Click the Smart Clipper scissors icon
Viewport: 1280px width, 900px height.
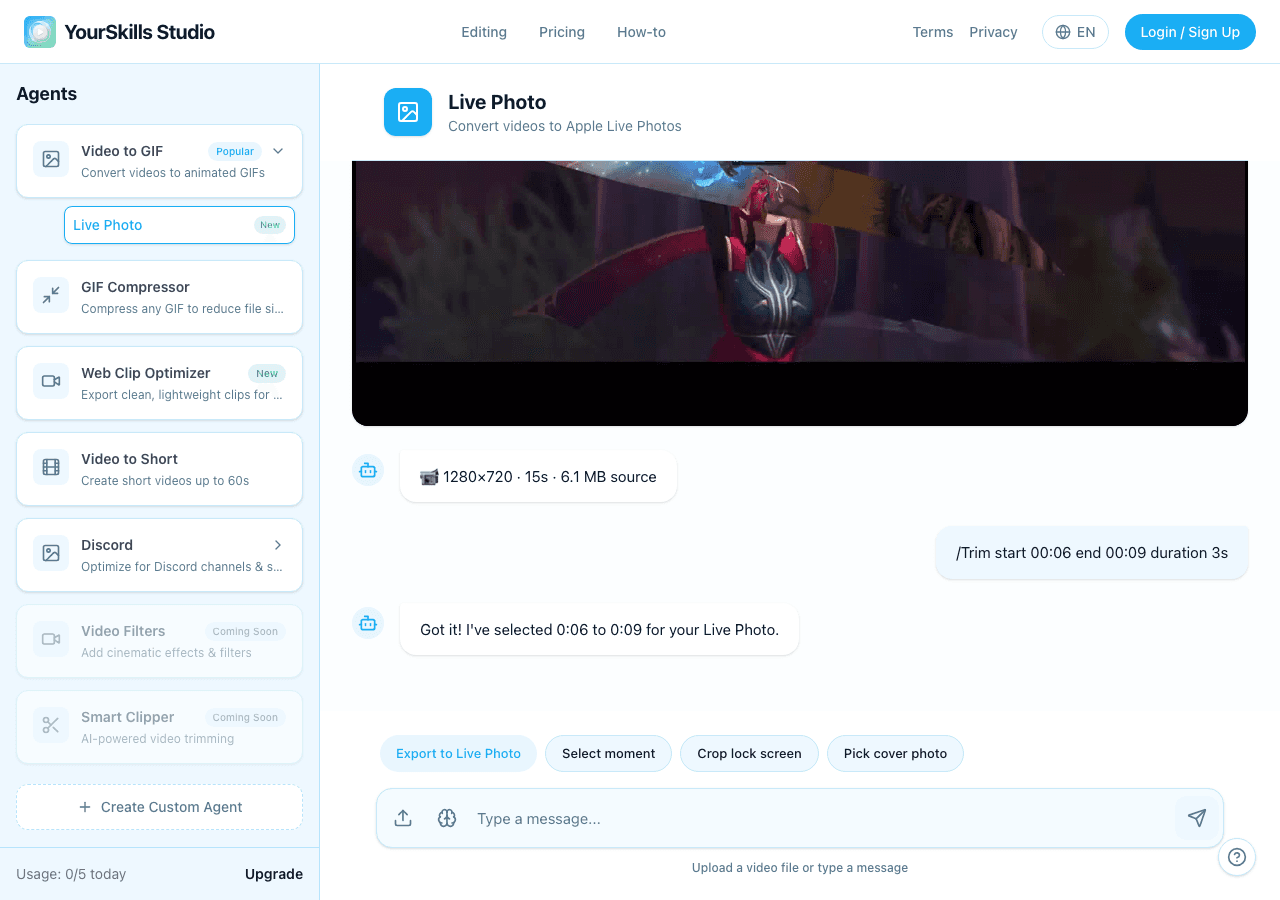(51, 725)
